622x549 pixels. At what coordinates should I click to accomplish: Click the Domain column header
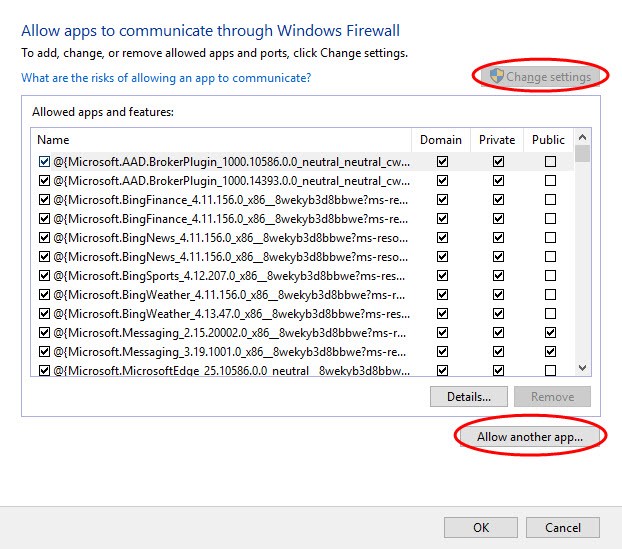tap(441, 140)
